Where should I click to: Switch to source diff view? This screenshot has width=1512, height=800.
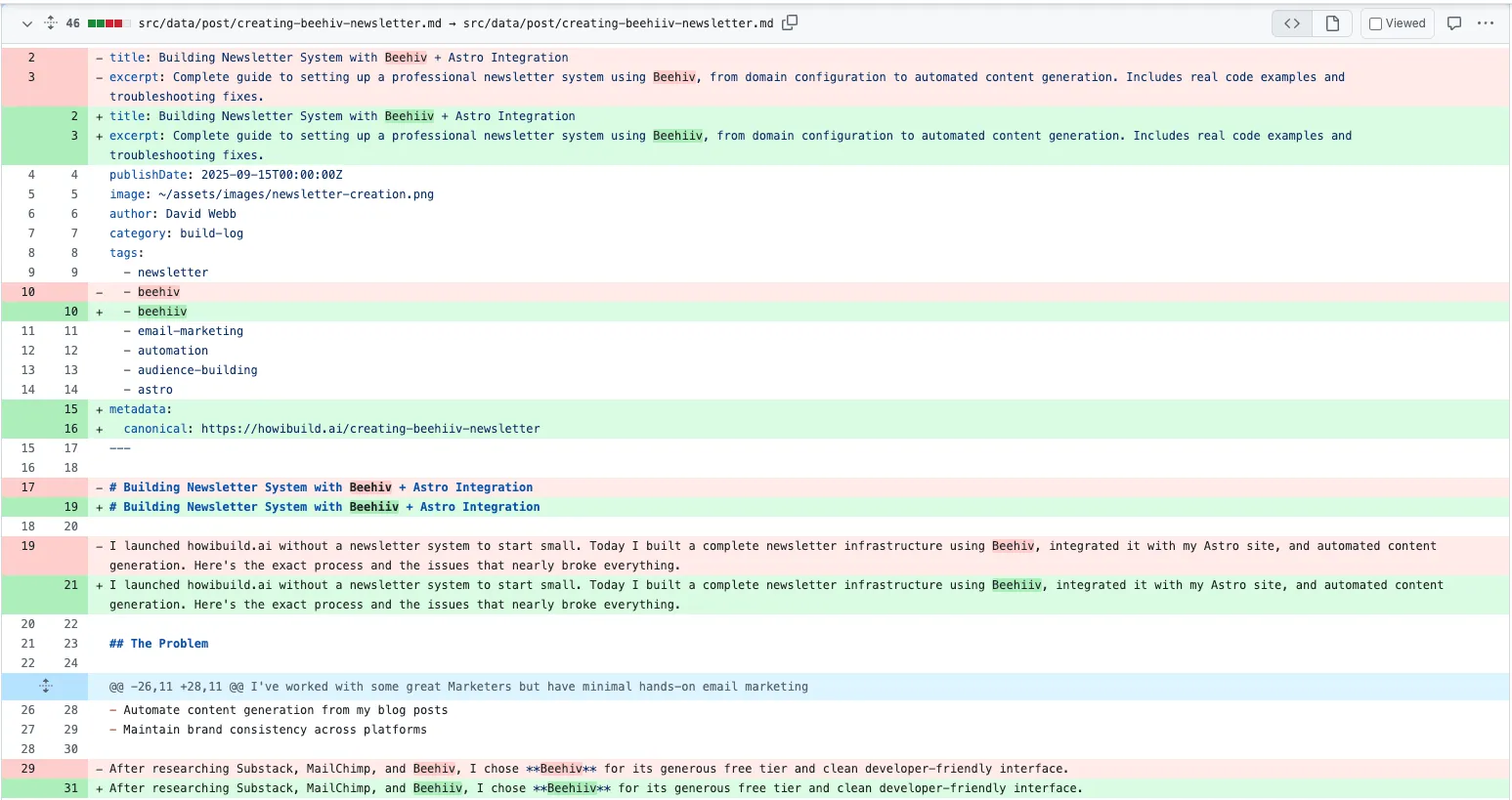(x=1292, y=23)
